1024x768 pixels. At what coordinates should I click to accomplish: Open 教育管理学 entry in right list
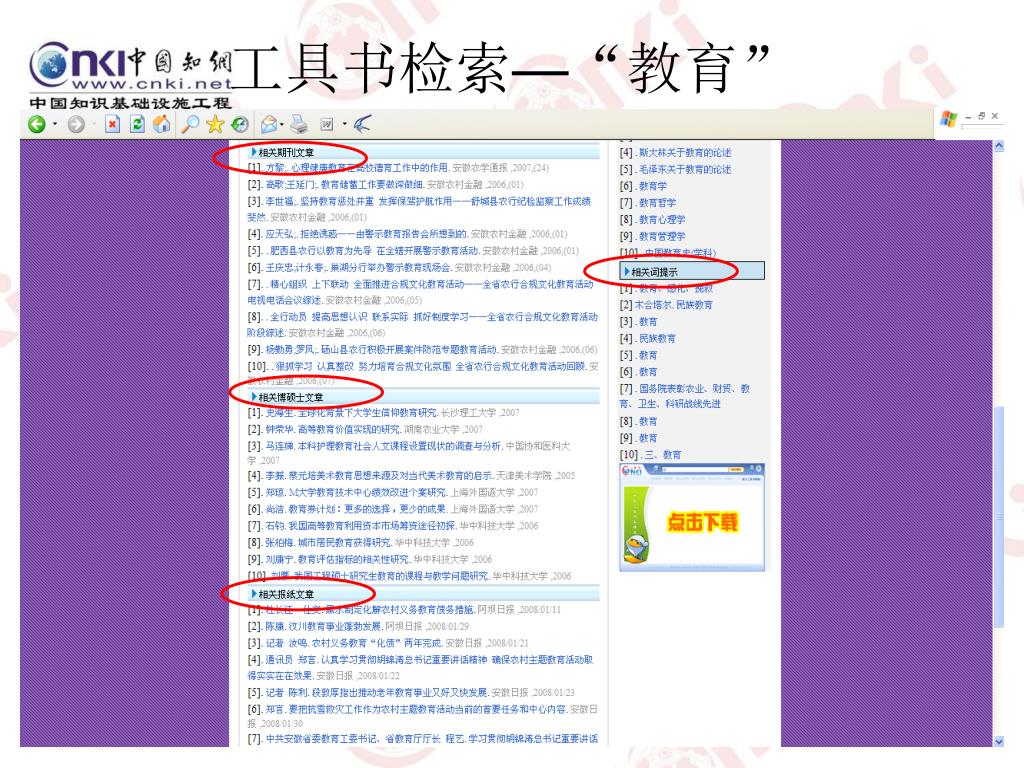(662, 236)
